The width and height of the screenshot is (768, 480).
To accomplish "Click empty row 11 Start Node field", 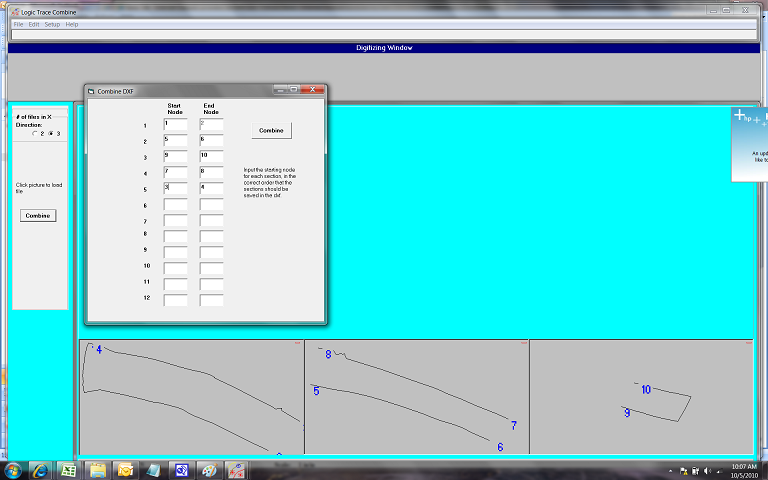I will 175,284.
